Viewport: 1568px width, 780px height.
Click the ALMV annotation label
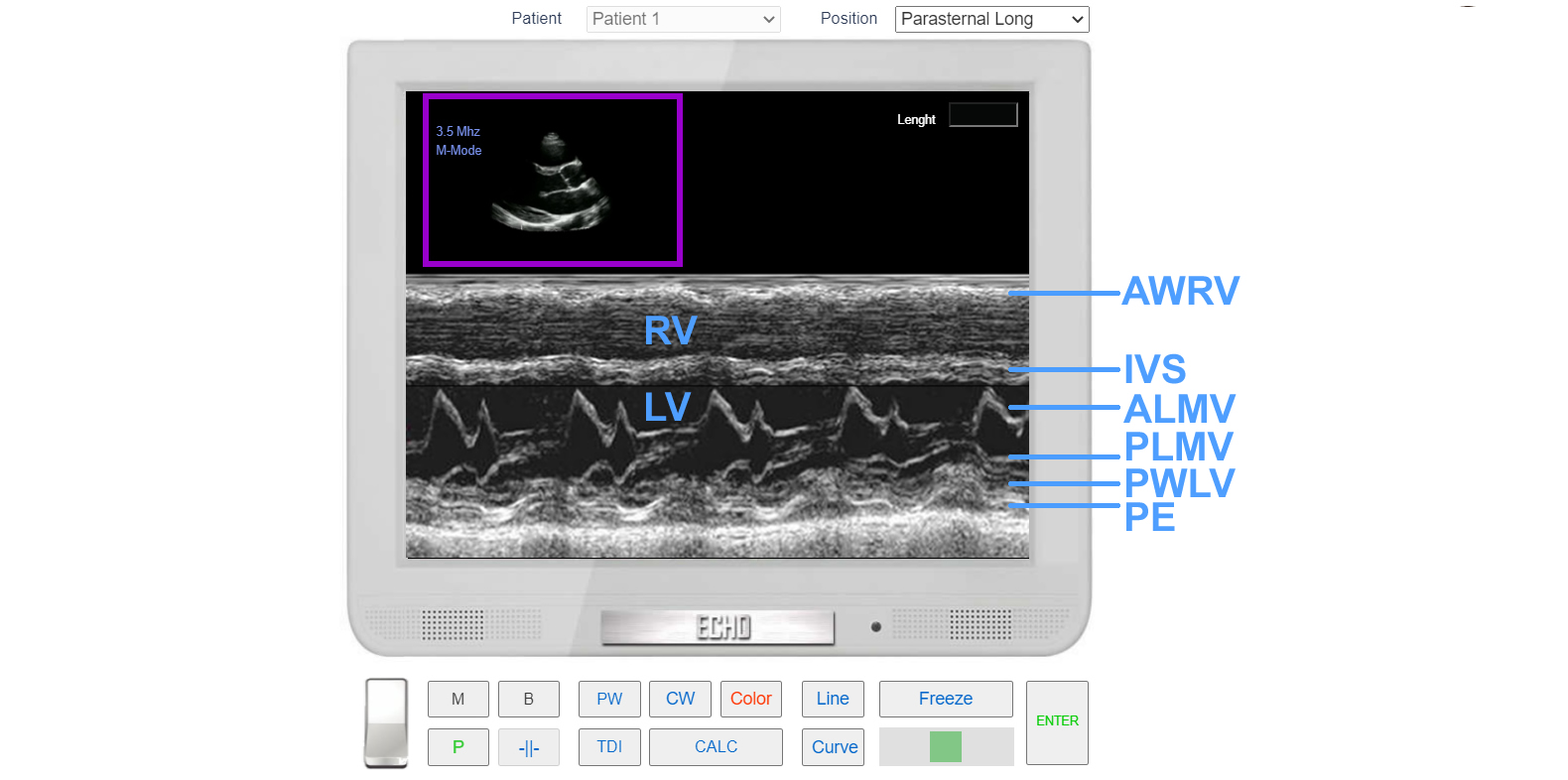1180,409
